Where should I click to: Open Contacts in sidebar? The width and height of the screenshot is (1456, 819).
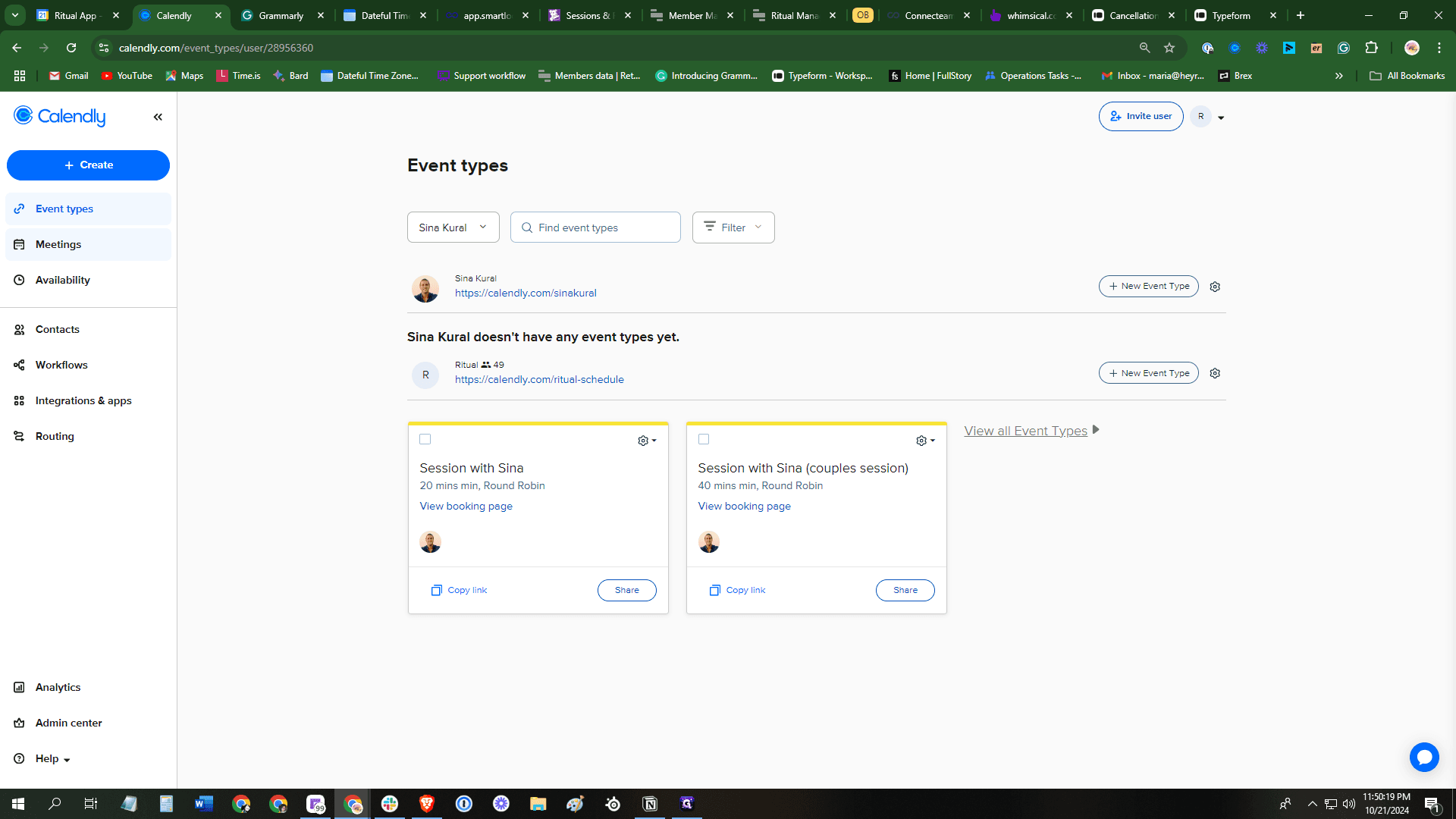pos(88,329)
